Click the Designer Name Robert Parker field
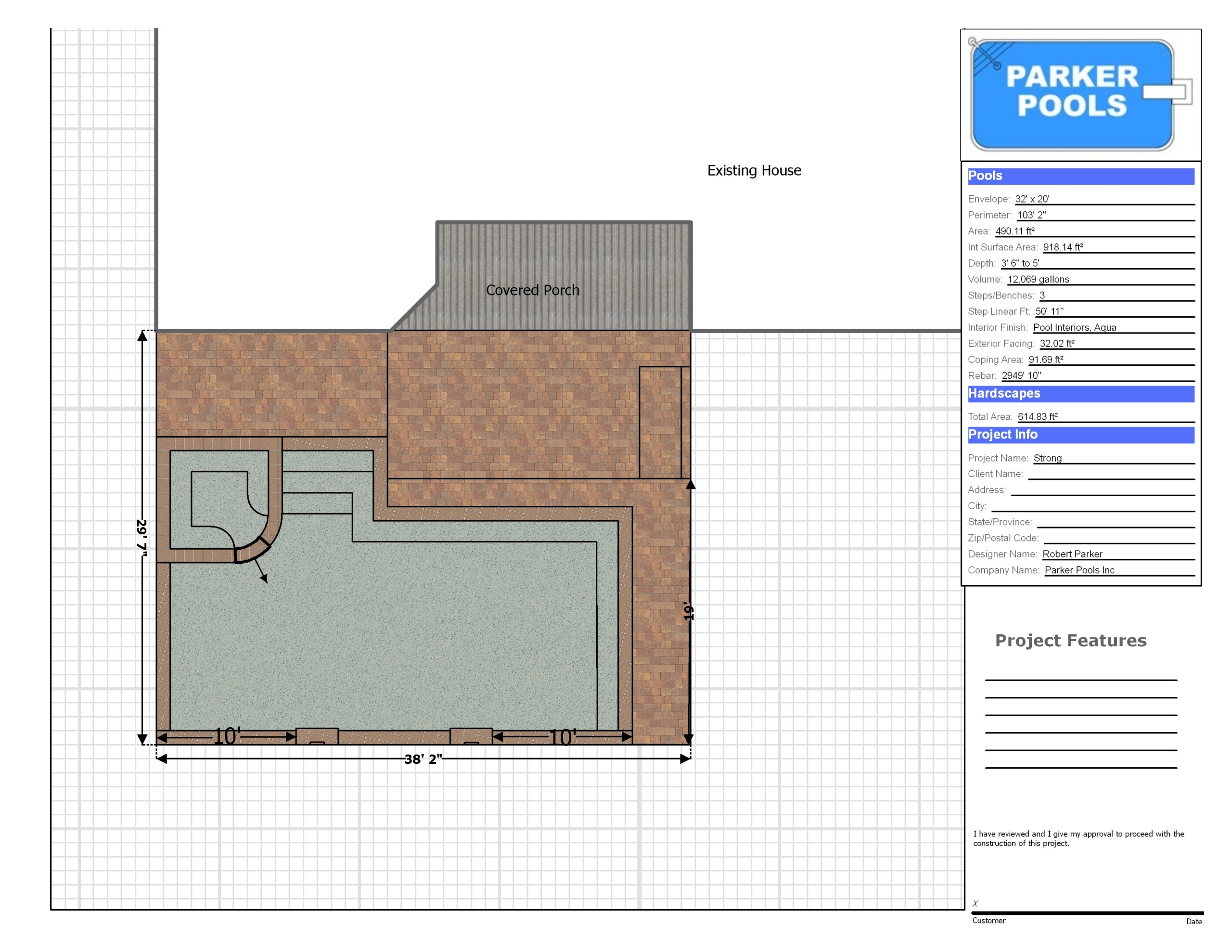The width and height of the screenshot is (1232, 952). click(1072, 554)
